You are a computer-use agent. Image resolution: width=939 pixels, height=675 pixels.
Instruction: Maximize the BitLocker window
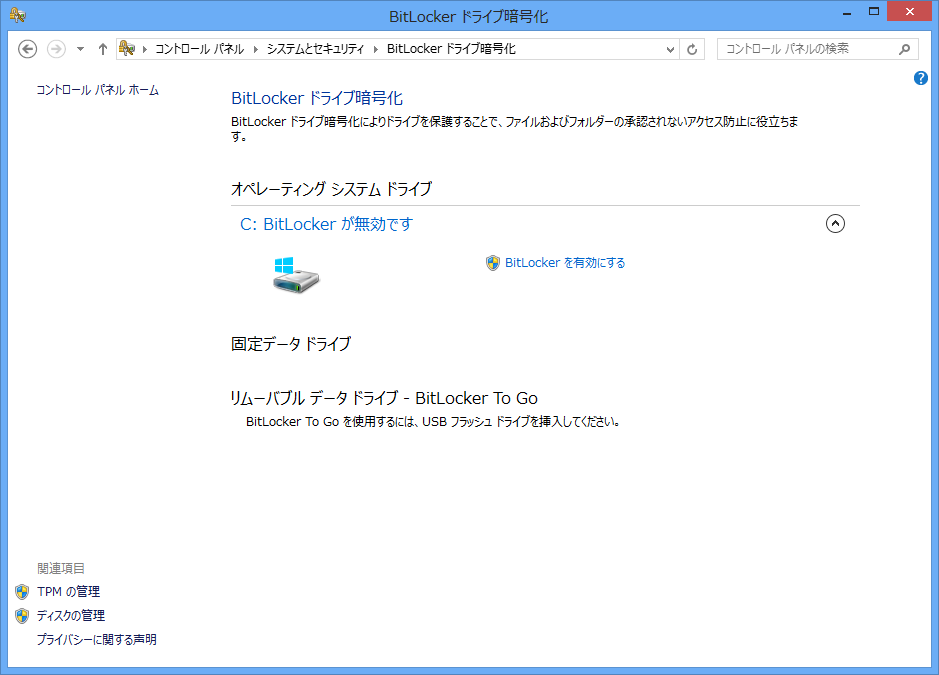874,12
